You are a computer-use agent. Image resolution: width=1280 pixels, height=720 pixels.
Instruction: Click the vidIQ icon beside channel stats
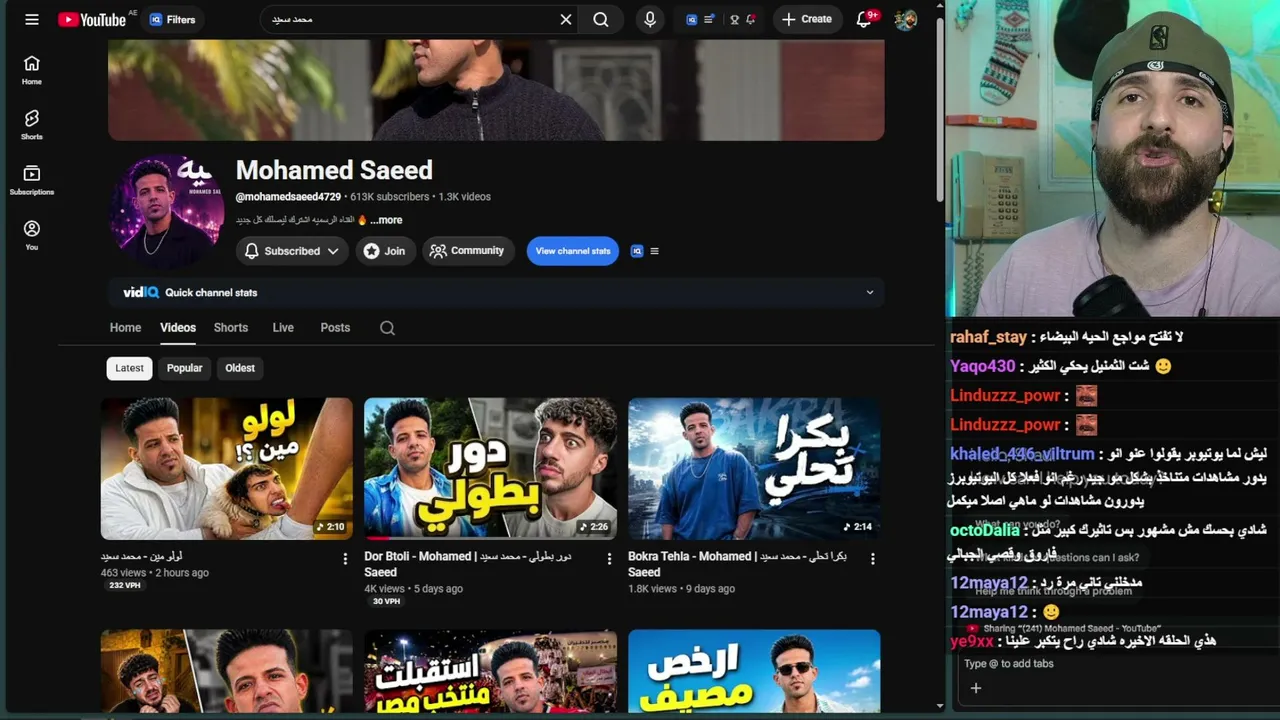tap(637, 251)
